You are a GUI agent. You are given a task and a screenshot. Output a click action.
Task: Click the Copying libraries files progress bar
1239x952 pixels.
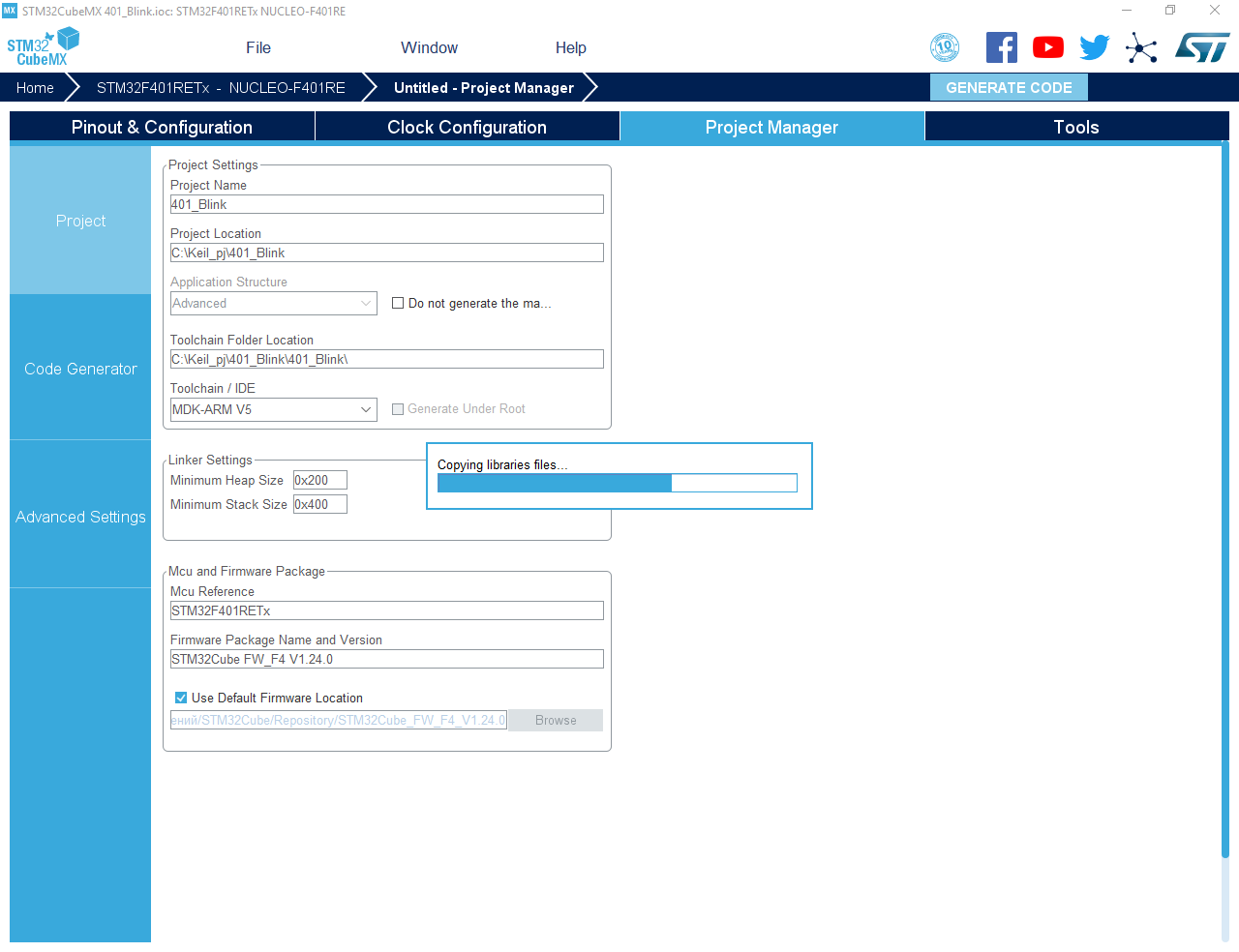[618, 483]
